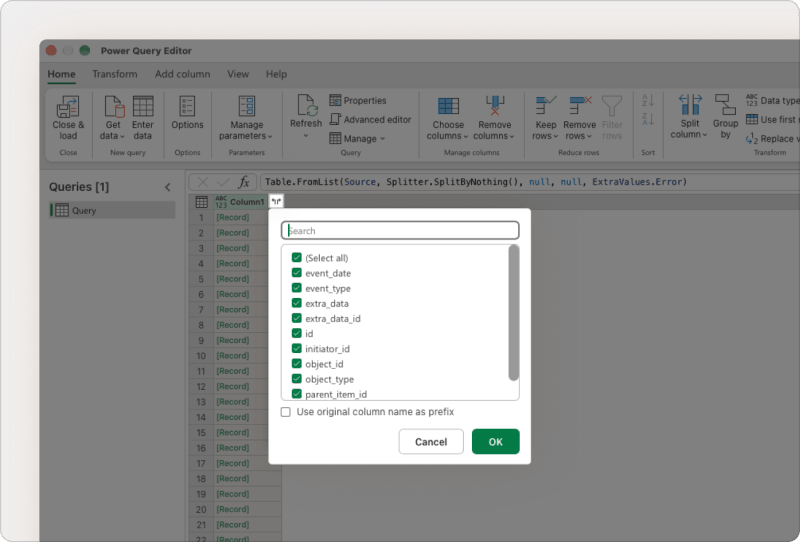Uncheck the initiator_id column
800x542 pixels.
point(296,349)
